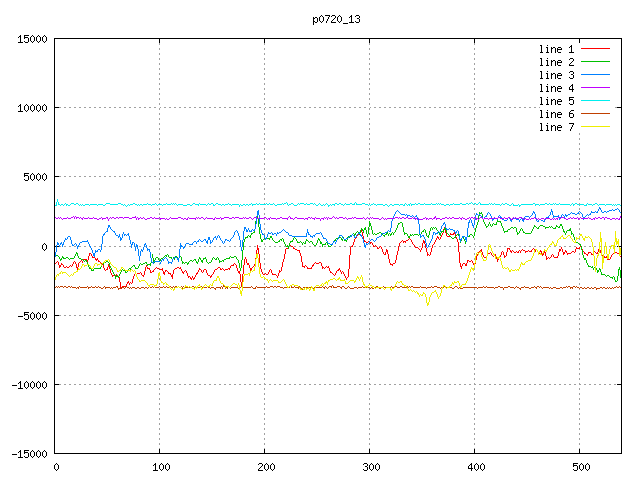Select the "line 2" legend label
Viewport: 640px width, 480px height.
(x=556, y=62)
